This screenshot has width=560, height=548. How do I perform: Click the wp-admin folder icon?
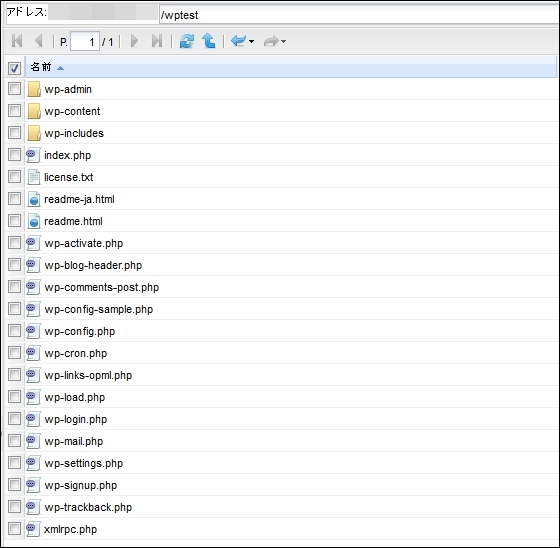[x=34, y=89]
